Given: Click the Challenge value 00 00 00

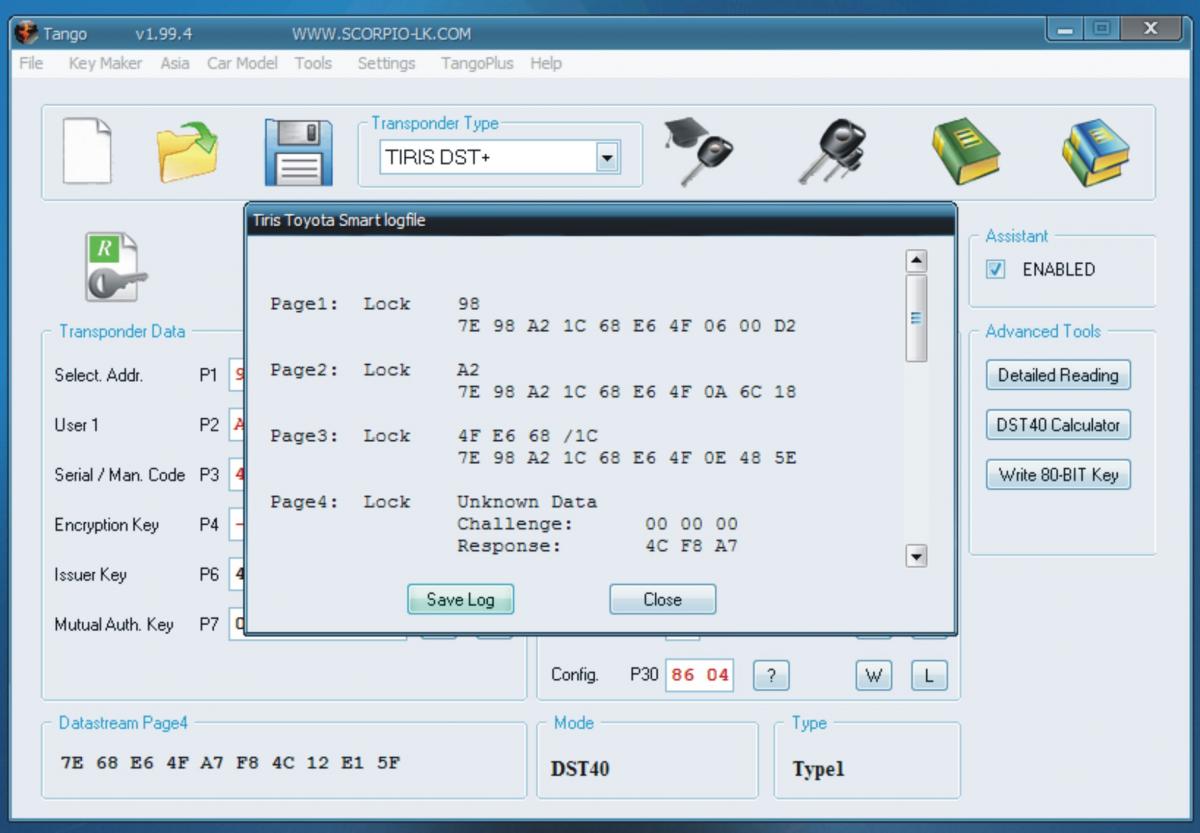Looking at the screenshot, I should tap(692, 524).
